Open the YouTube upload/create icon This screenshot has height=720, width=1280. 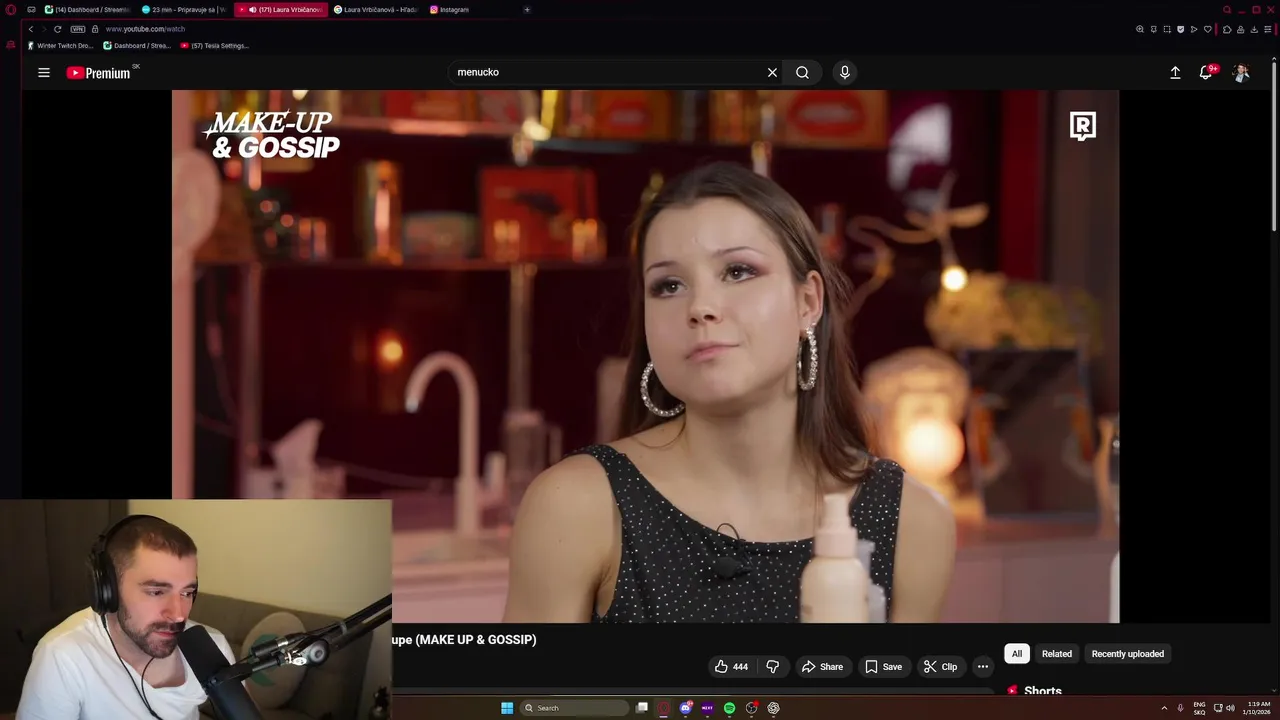pos(1175,73)
